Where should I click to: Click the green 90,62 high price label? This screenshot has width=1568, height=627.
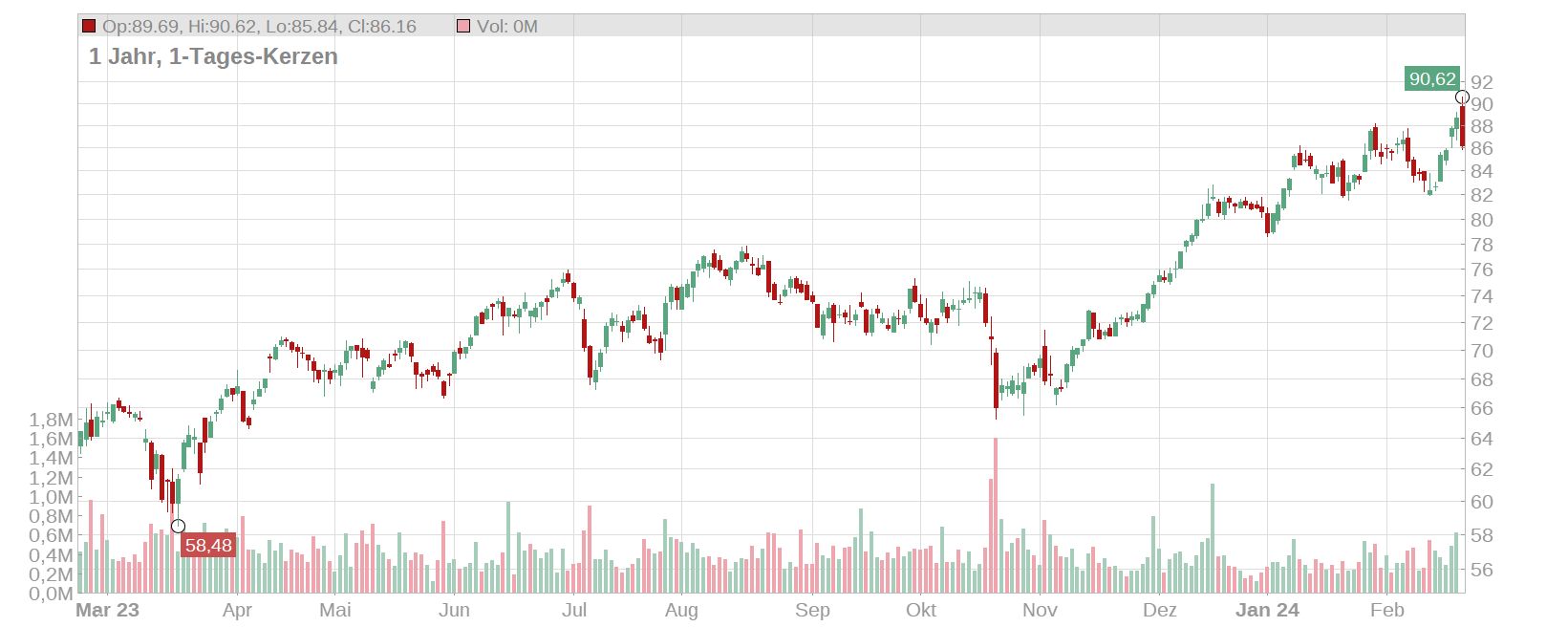[x=1431, y=79]
